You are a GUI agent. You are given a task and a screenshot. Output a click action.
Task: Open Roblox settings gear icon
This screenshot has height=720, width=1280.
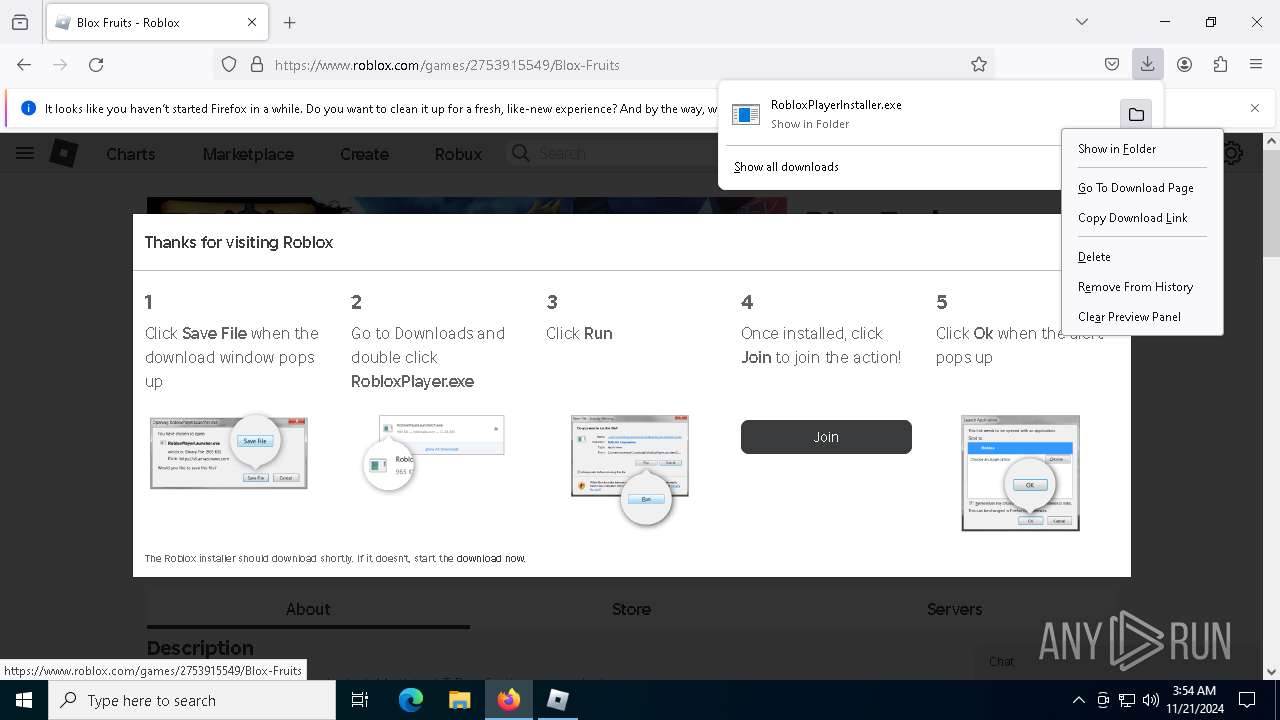[x=1232, y=153]
